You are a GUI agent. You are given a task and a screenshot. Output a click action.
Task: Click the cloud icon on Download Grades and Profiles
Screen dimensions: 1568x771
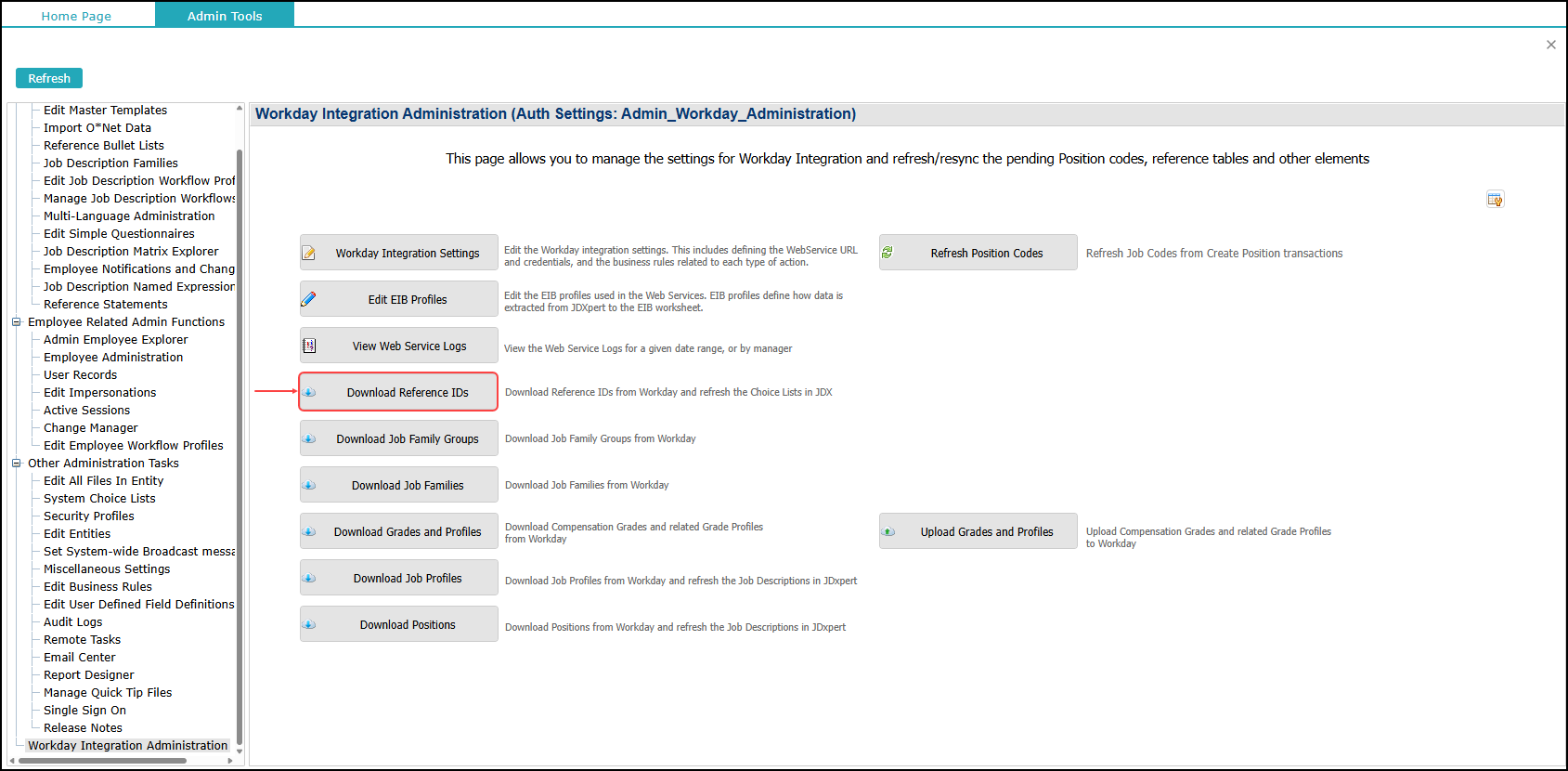[309, 531]
